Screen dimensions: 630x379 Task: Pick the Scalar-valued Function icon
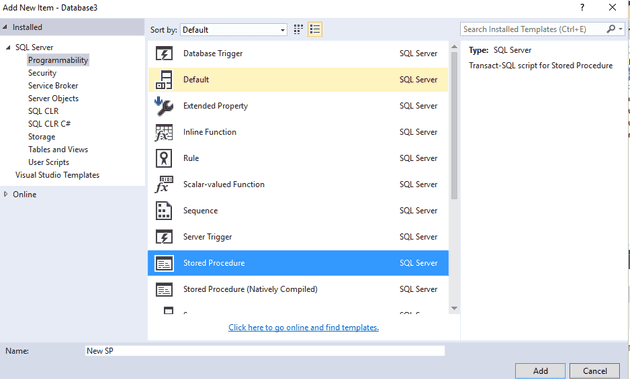point(164,184)
